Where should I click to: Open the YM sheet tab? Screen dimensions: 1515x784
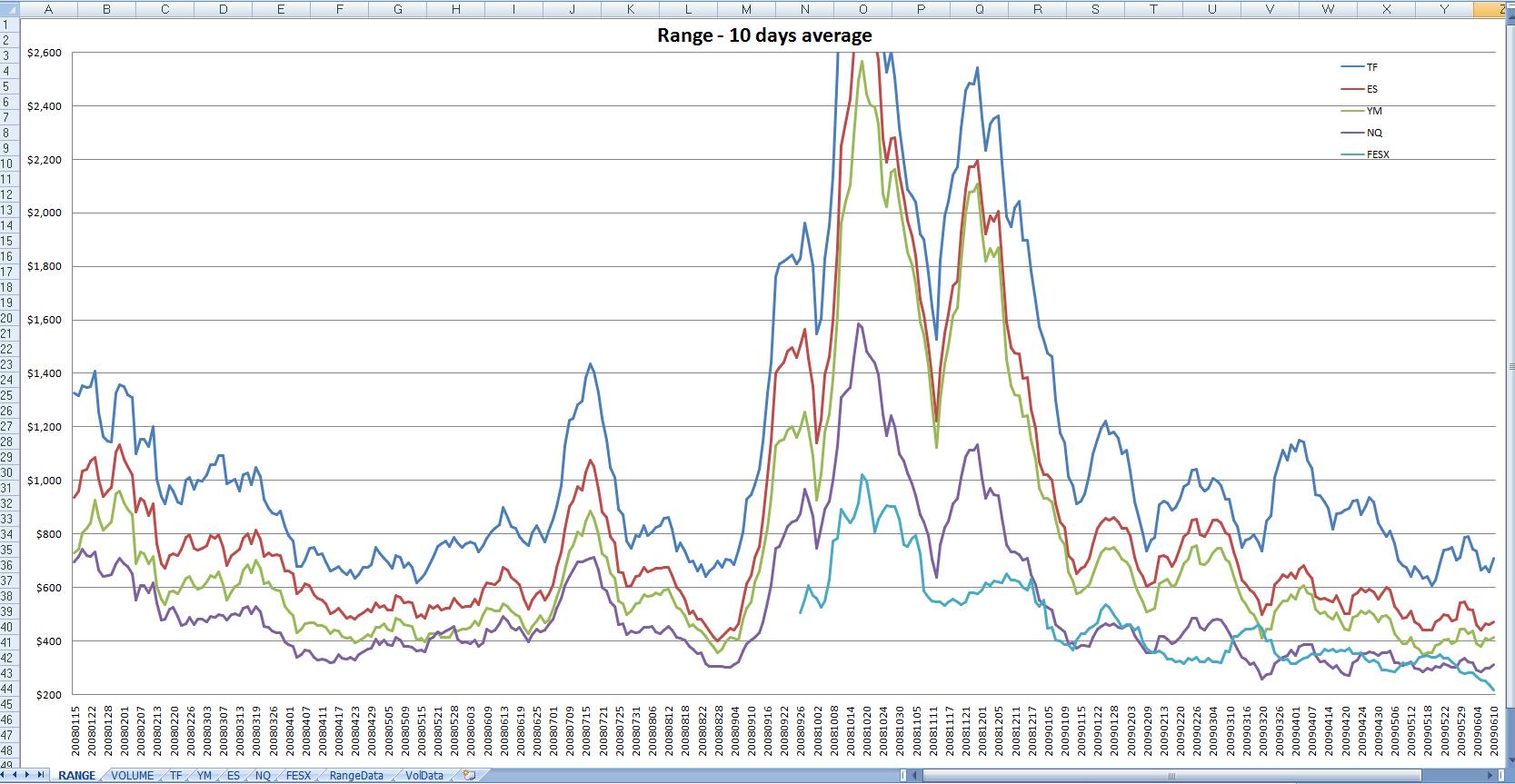[204, 775]
